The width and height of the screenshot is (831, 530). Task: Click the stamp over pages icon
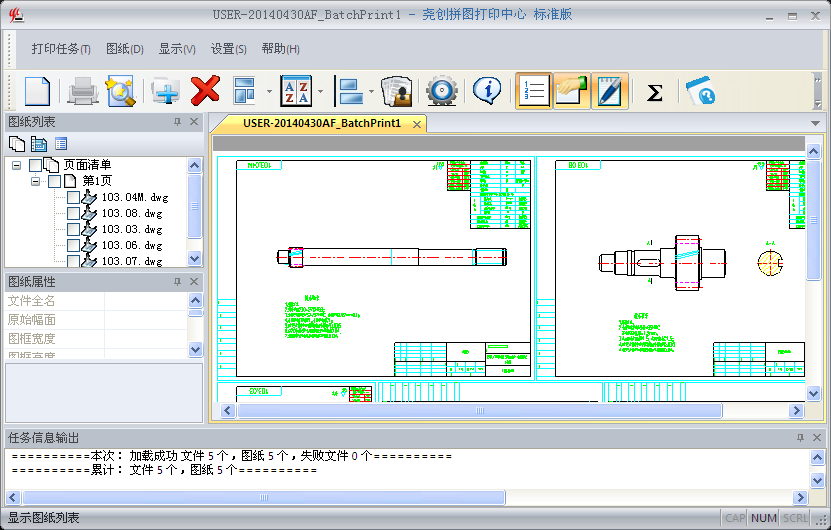(397, 91)
